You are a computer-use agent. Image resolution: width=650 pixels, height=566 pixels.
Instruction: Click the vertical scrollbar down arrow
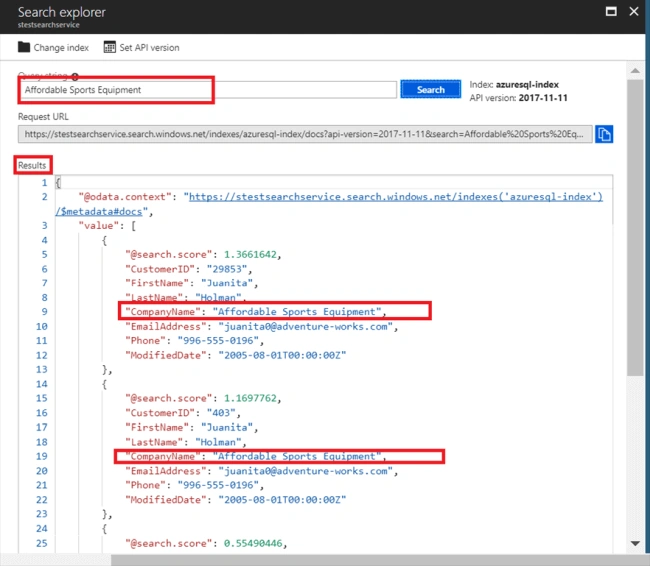click(x=635, y=543)
